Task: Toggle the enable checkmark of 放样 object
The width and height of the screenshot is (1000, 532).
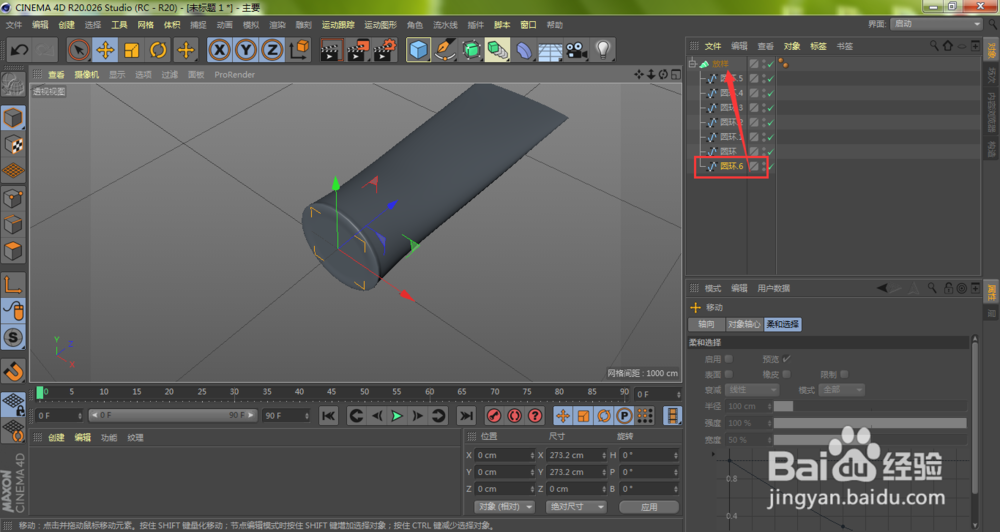Action: pos(770,64)
